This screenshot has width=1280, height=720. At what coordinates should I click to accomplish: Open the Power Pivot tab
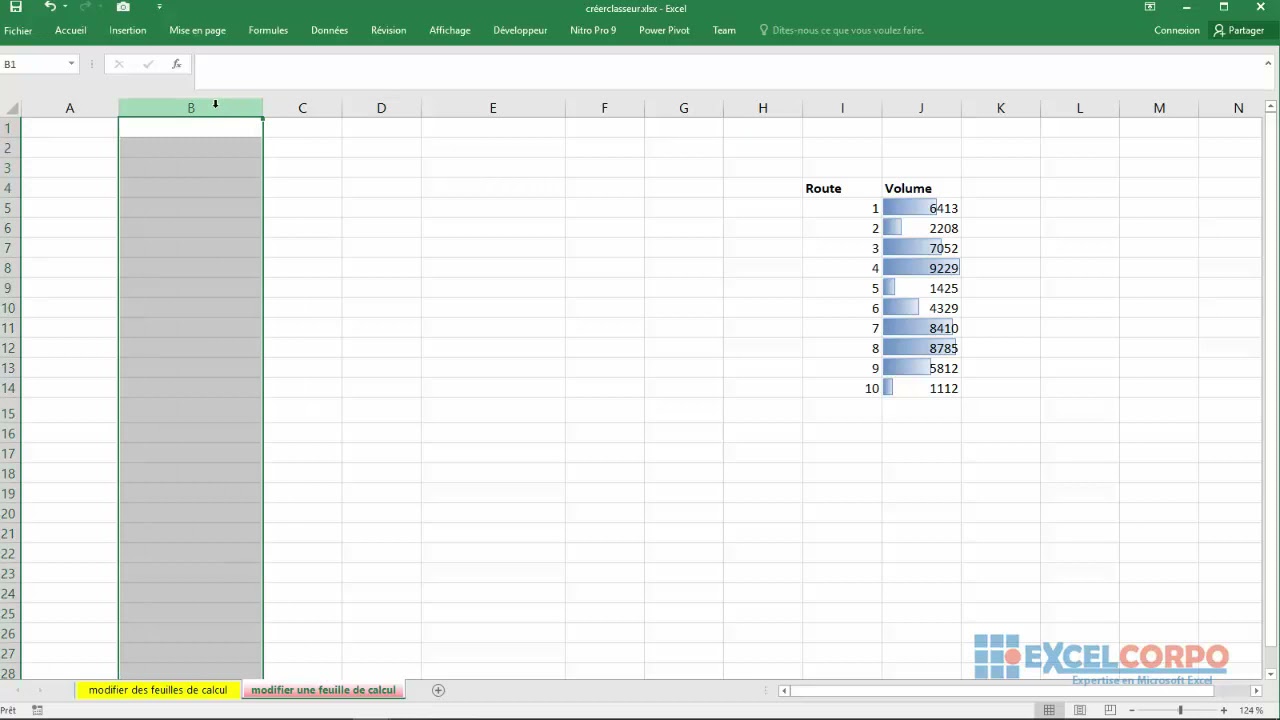pos(664,30)
